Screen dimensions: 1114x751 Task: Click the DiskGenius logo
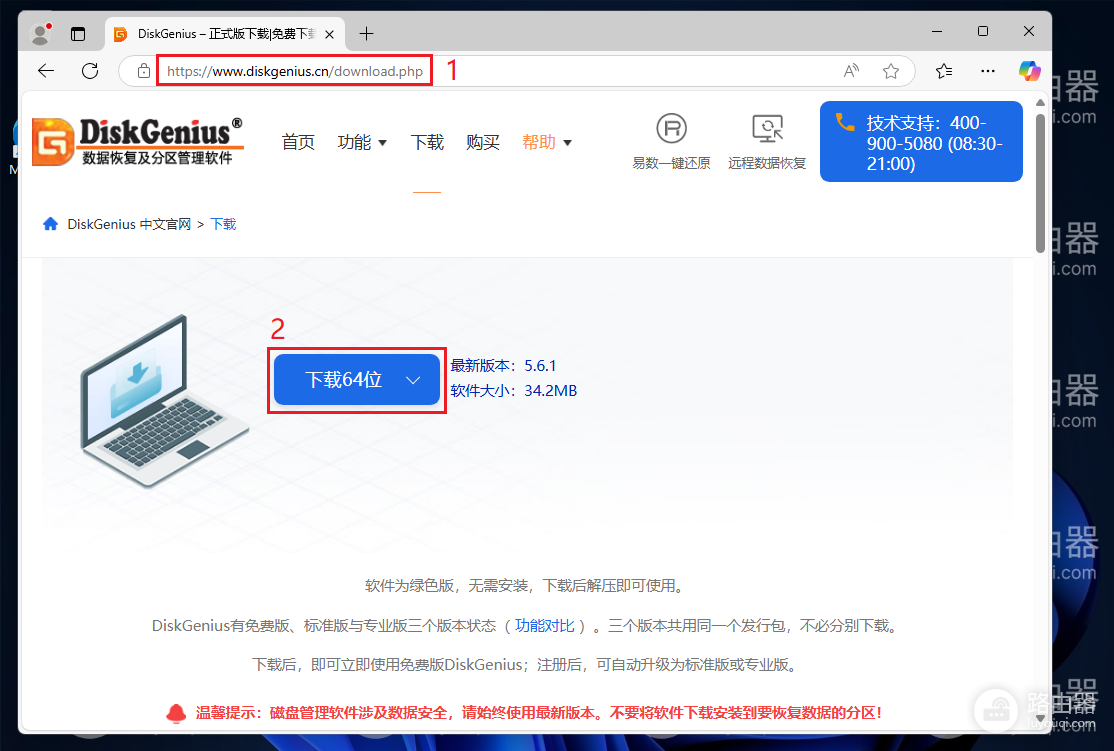(139, 141)
